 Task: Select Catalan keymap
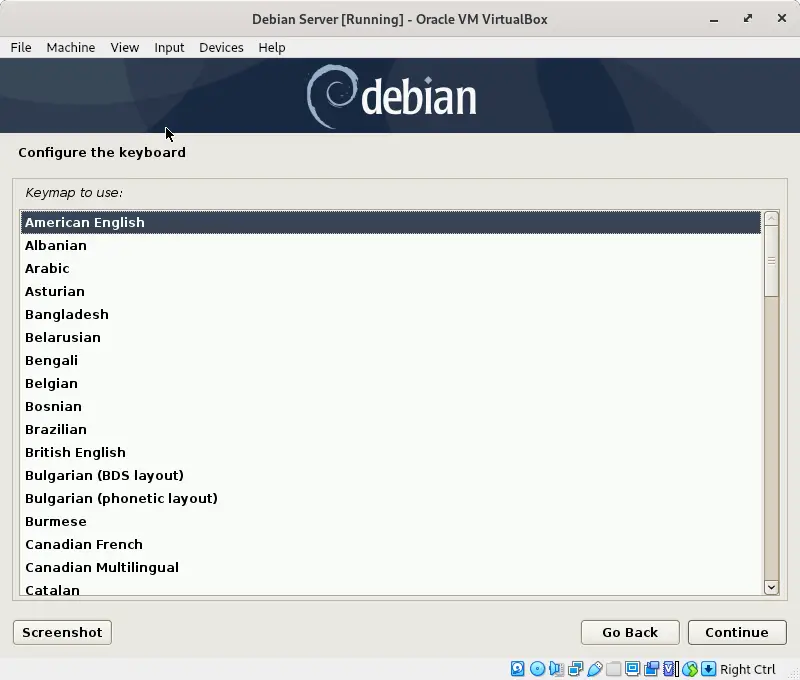pyautogui.click(x=391, y=587)
